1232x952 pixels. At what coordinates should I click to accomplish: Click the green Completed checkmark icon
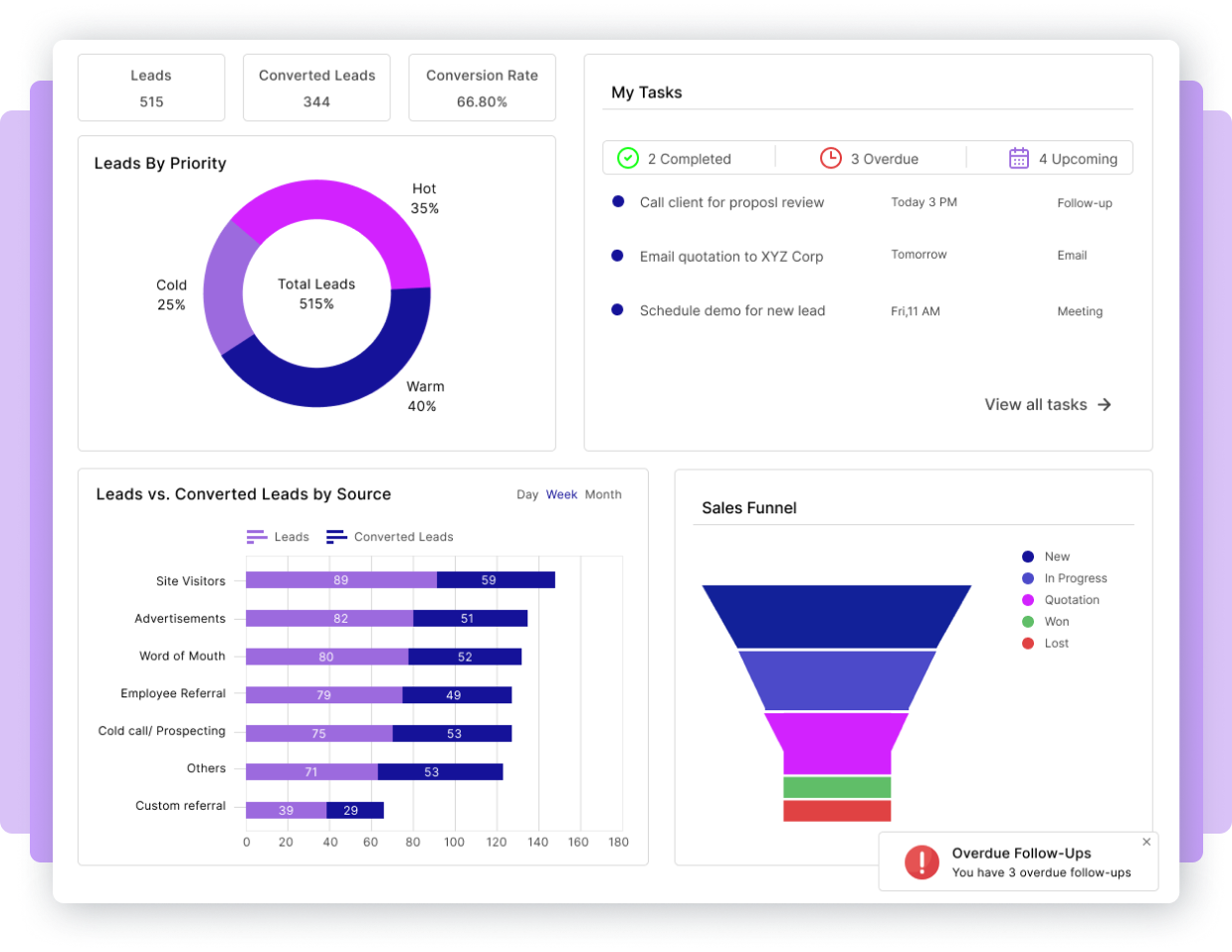click(628, 158)
